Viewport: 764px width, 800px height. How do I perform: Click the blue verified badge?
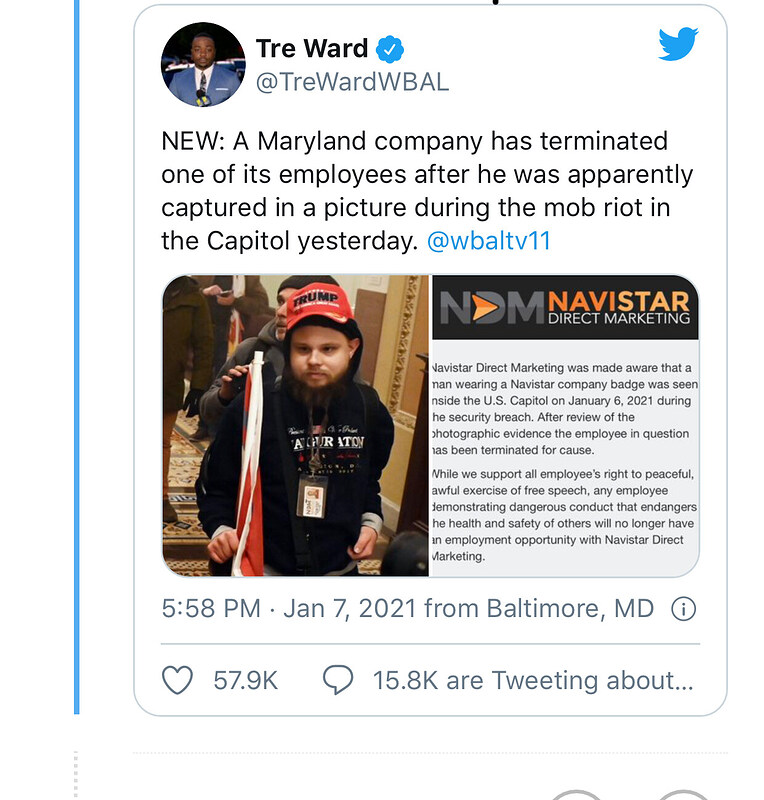click(x=389, y=48)
